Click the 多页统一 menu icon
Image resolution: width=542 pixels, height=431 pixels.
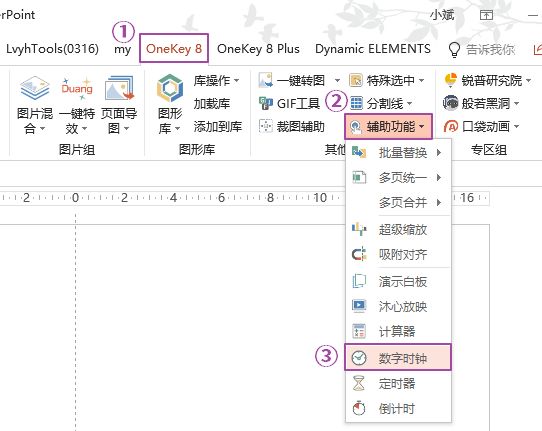[x=359, y=177]
